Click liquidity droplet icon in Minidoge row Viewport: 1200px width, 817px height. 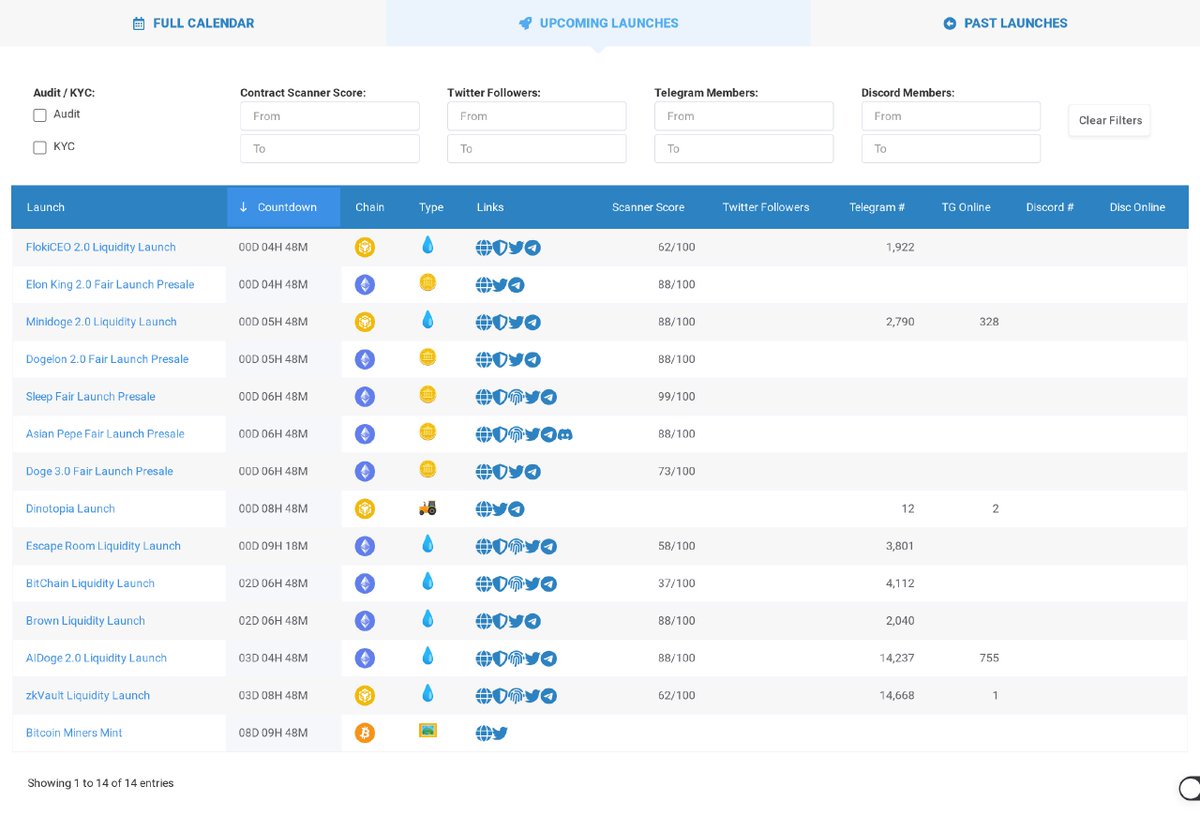point(428,320)
